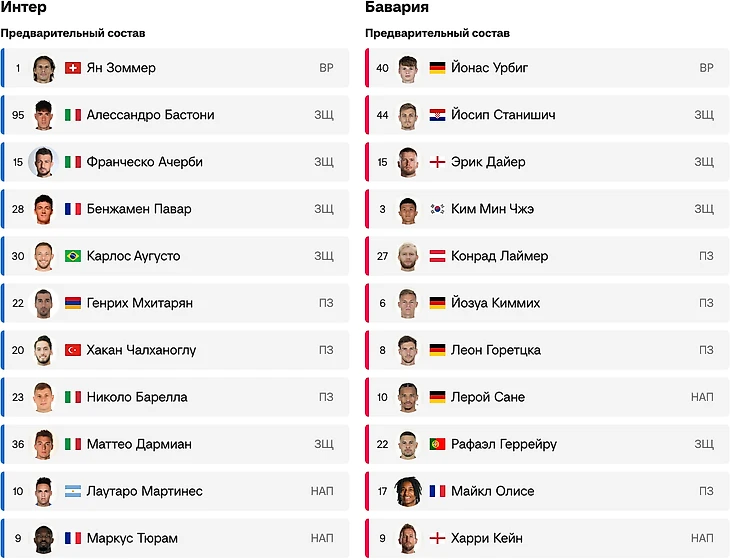Viewport: 730px width, 560px height.
Task: Click the Croatian flag next to Йосип Станишич
Action: tap(437, 115)
